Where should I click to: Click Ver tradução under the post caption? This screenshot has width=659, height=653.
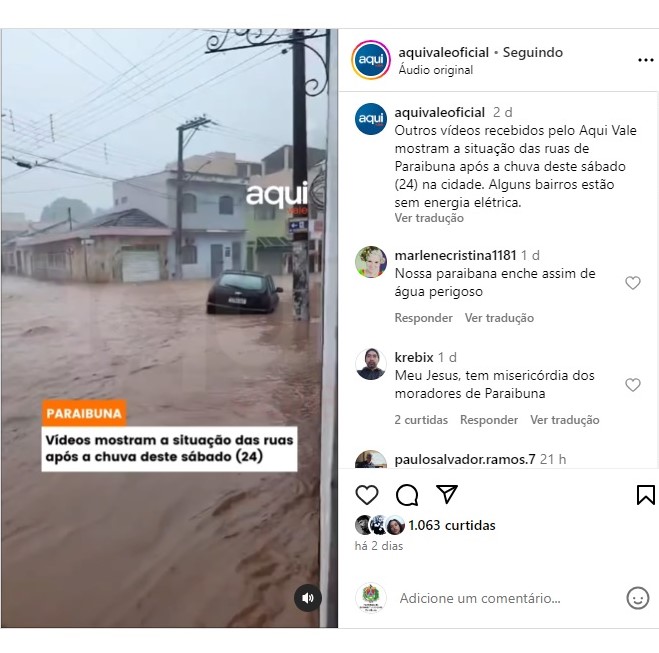click(429, 218)
